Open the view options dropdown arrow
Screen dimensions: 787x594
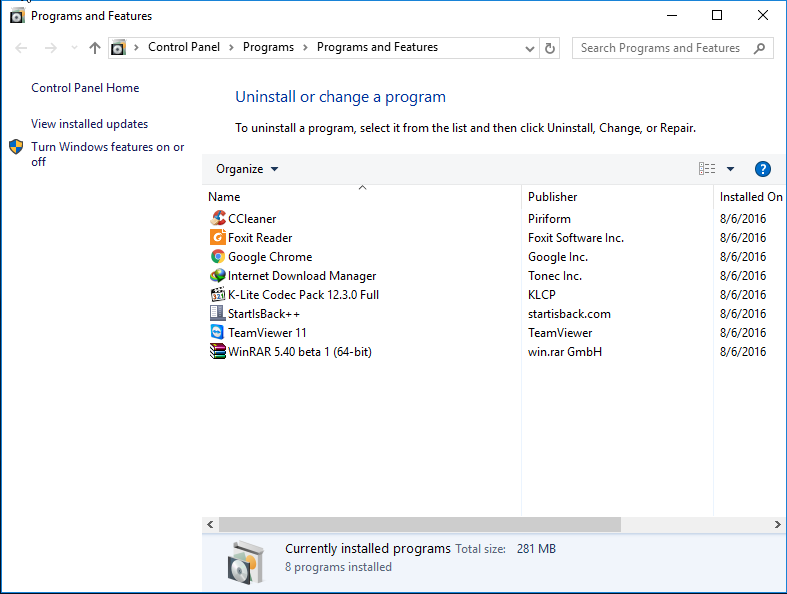[x=730, y=169]
